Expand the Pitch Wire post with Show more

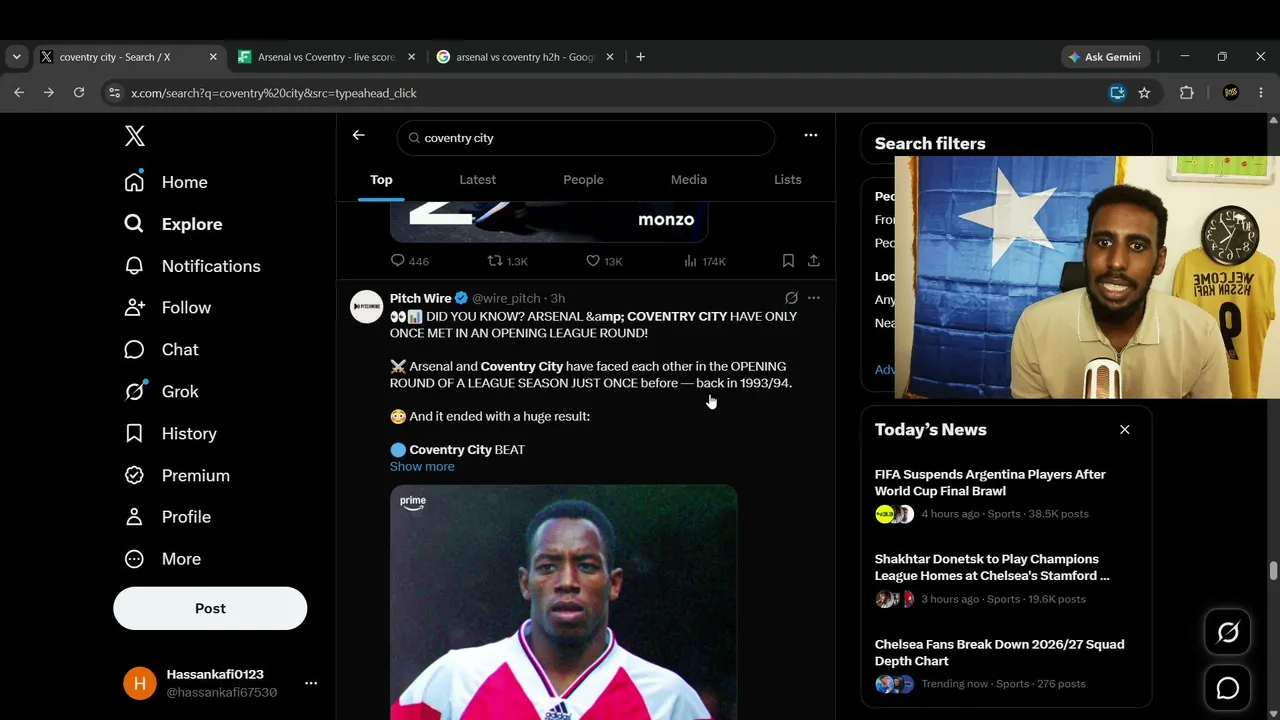point(422,467)
